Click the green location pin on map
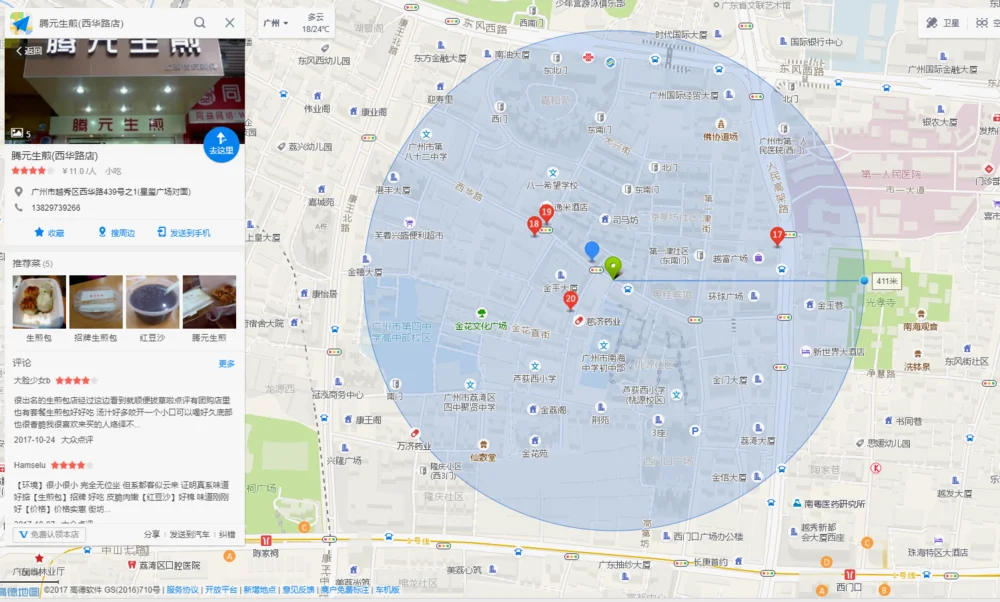Image resolution: width=1000 pixels, height=602 pixels. click(x=613, y=267)
